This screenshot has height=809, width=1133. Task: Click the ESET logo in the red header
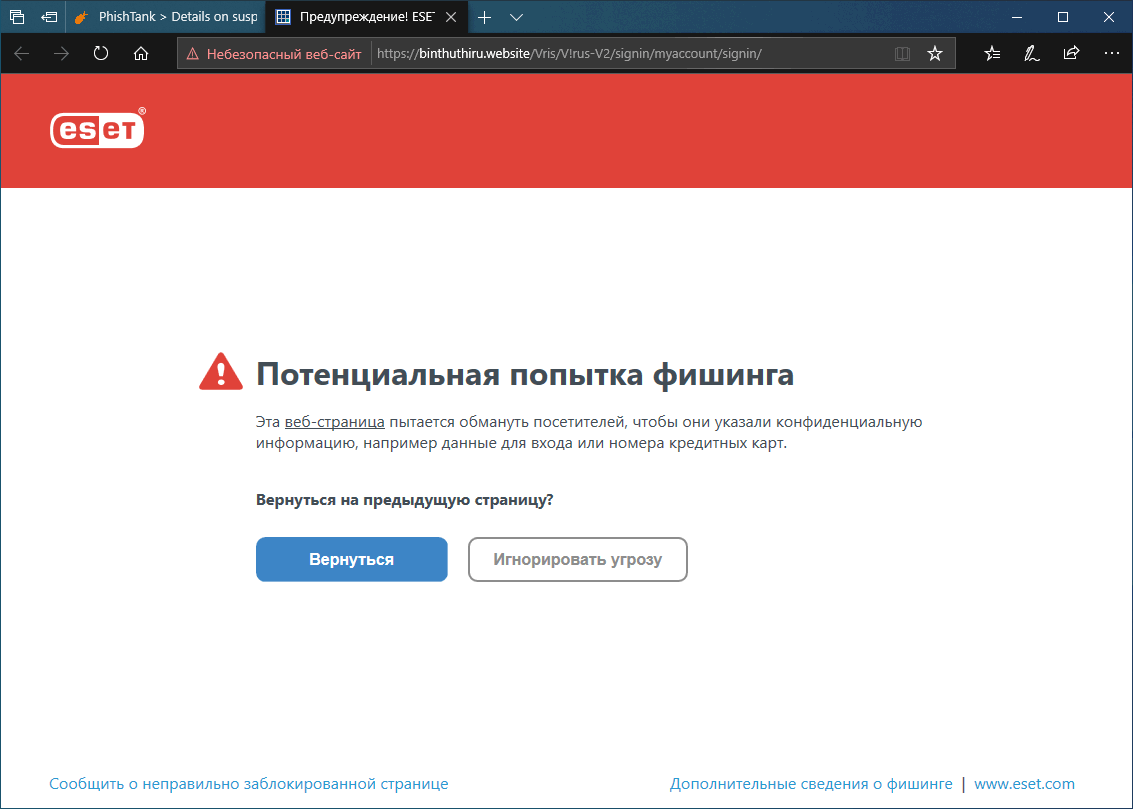click(97, 129)
